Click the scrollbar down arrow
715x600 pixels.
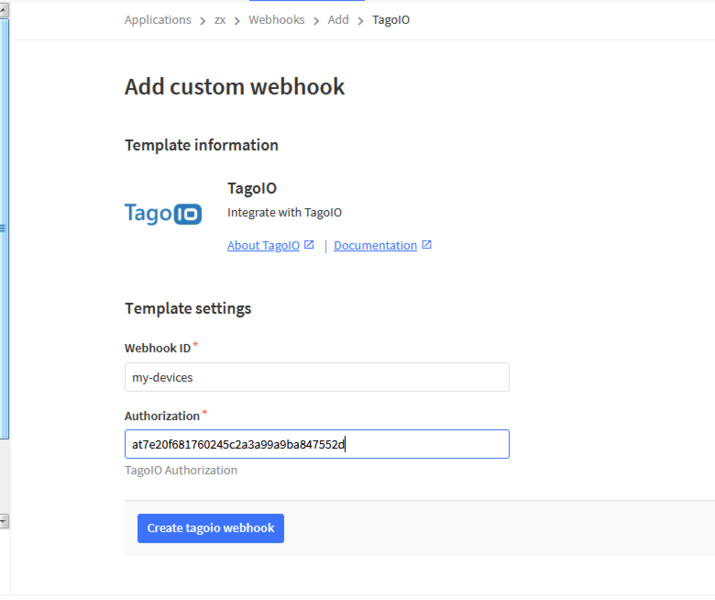click(4, 521)
